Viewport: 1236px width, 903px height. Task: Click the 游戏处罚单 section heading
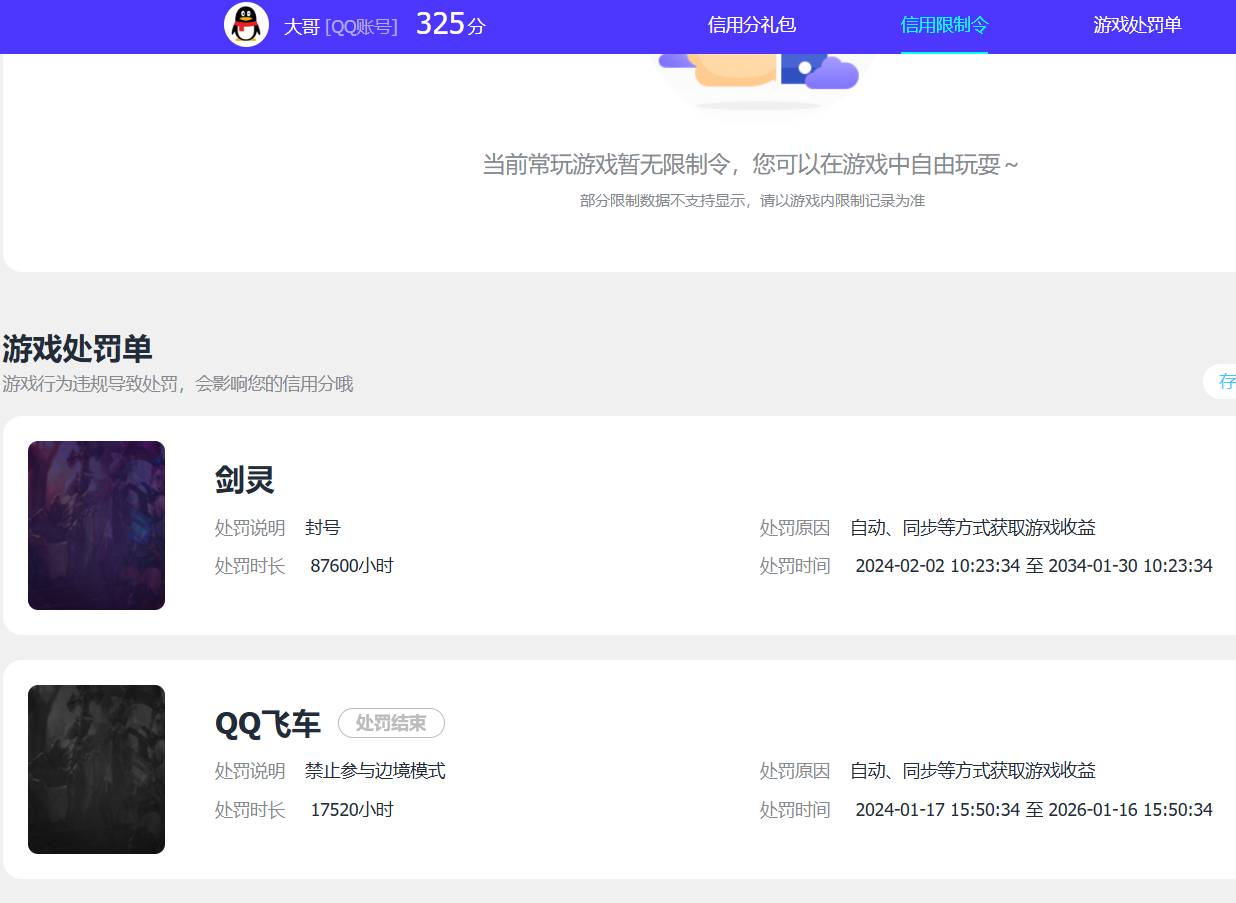tap(77, 350)
